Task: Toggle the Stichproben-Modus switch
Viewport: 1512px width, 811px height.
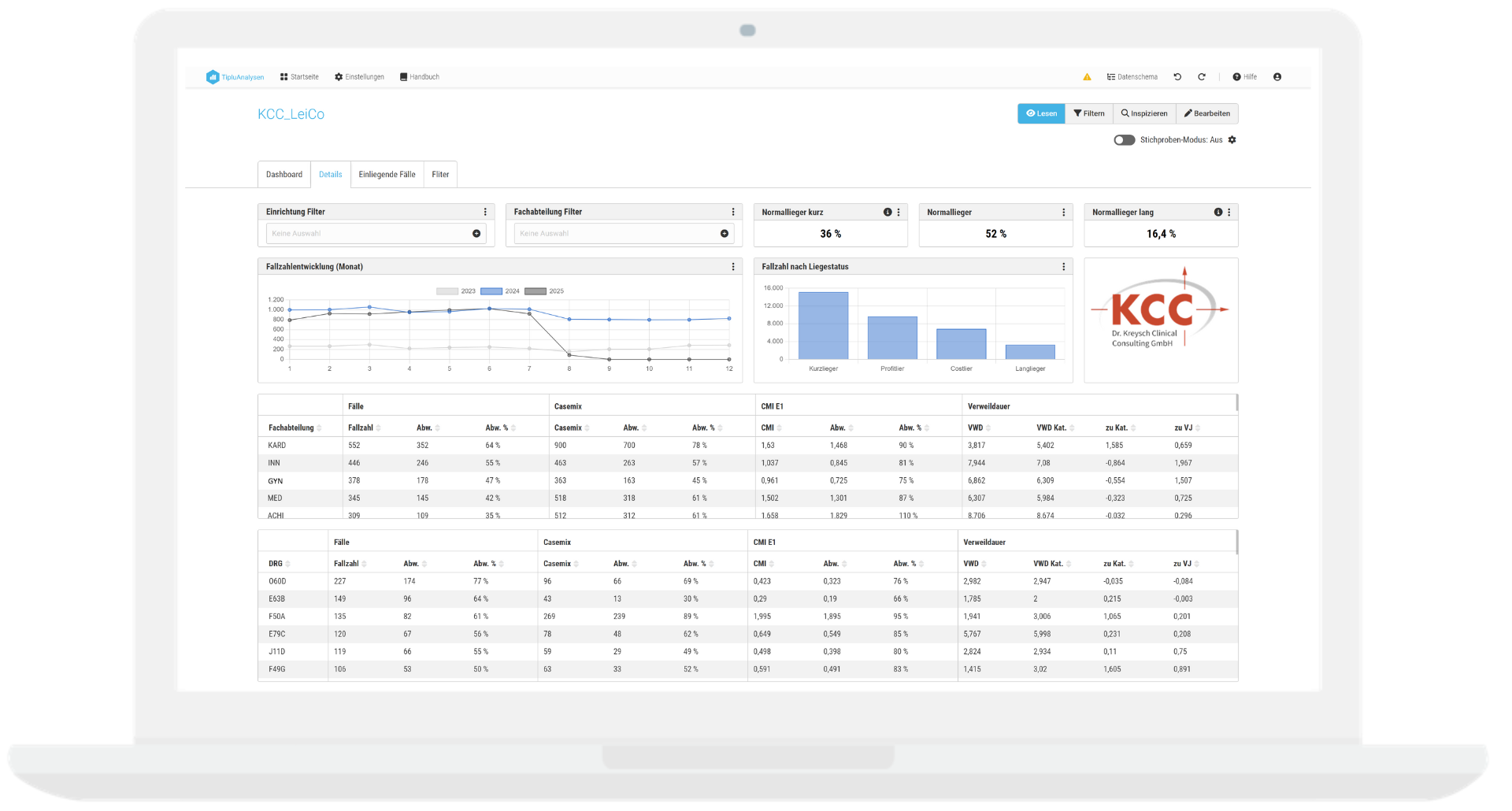Action: coord(1124,140)
